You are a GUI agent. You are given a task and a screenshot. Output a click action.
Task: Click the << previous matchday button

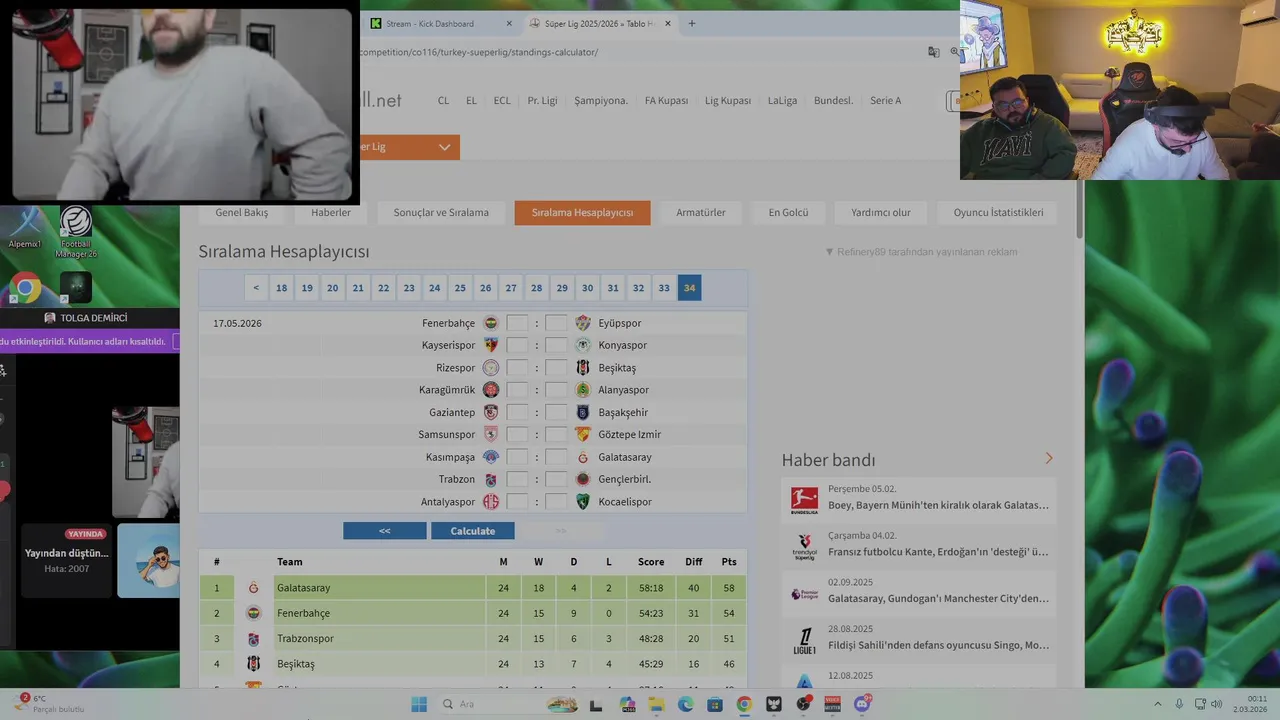(384, 531)
